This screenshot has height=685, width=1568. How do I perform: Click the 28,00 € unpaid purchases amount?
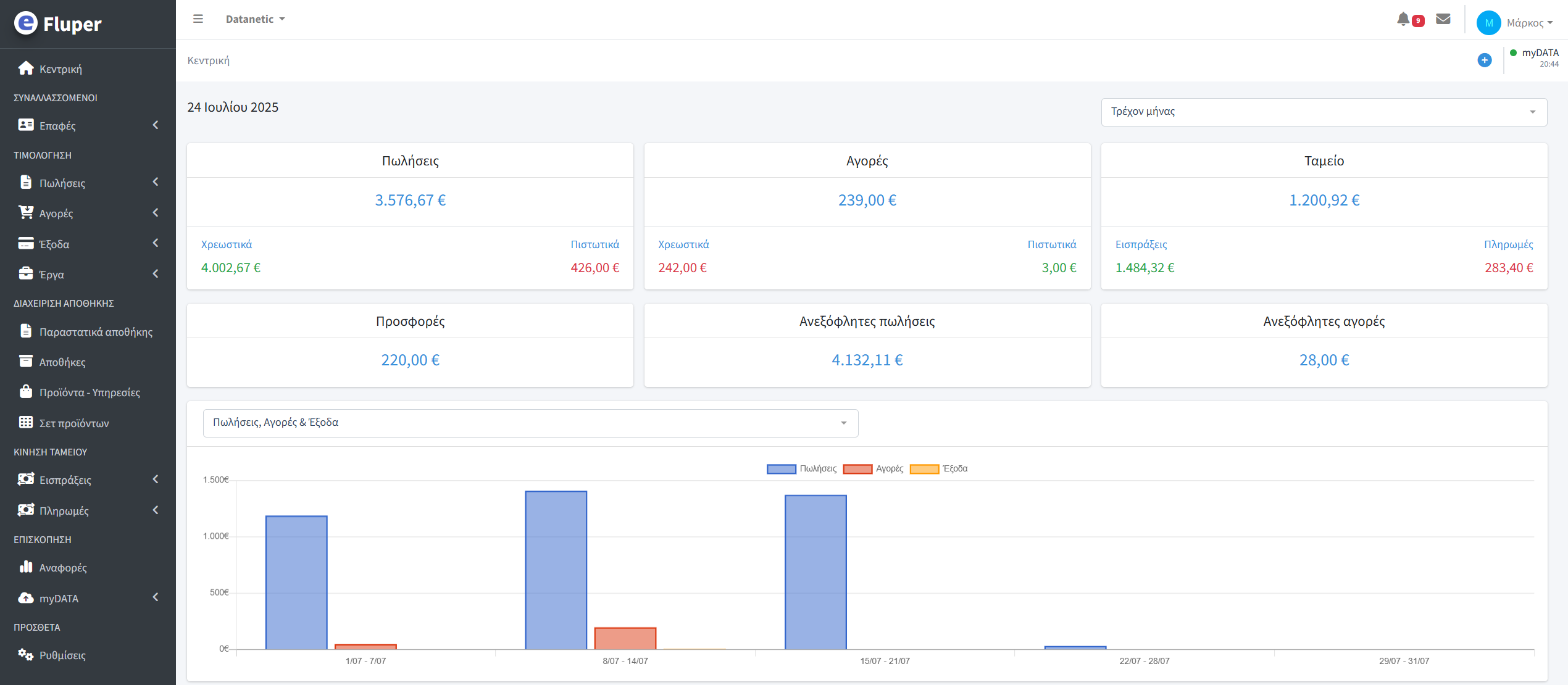1324,360
